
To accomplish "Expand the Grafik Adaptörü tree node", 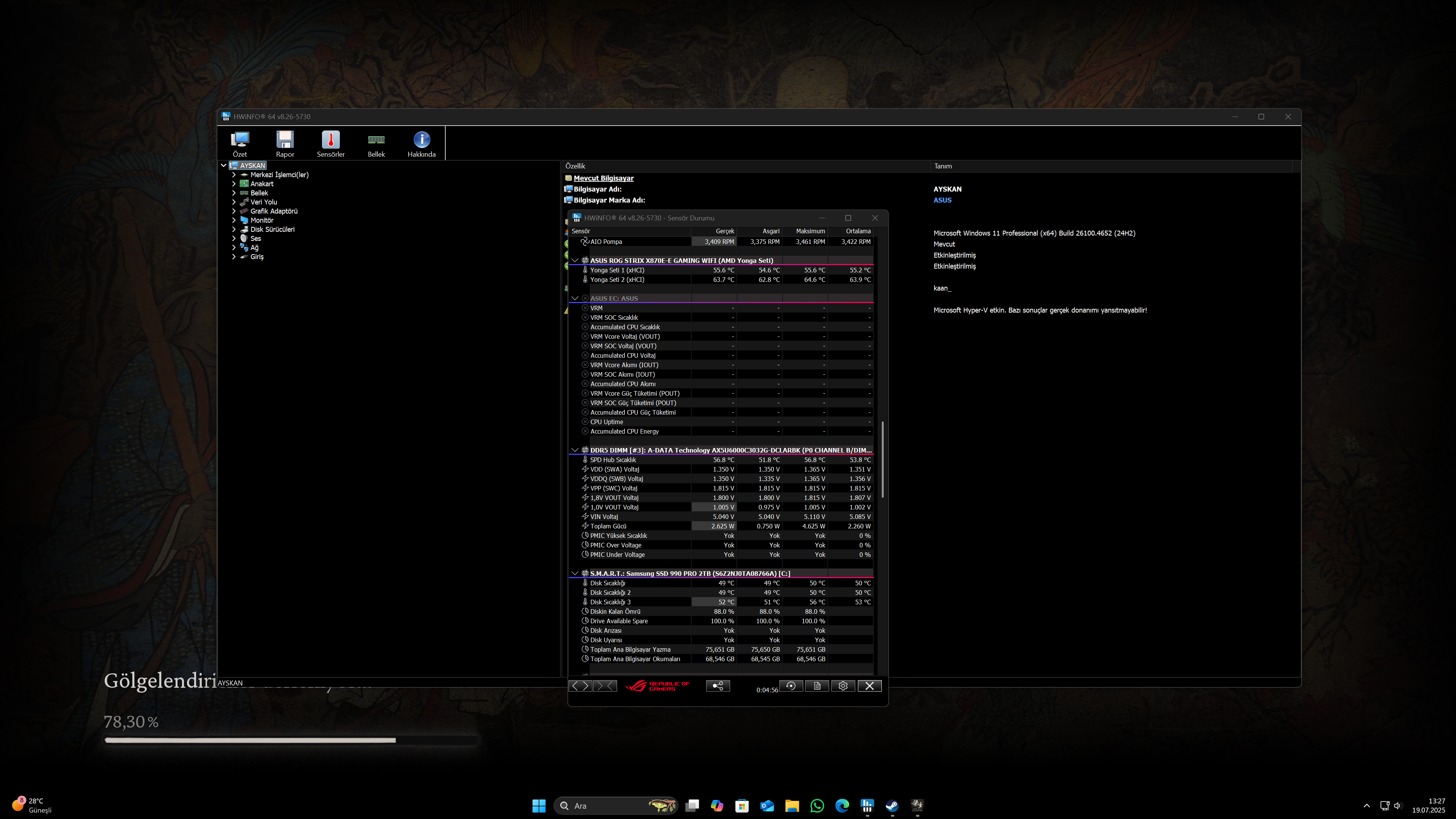I will coord(234,211).
